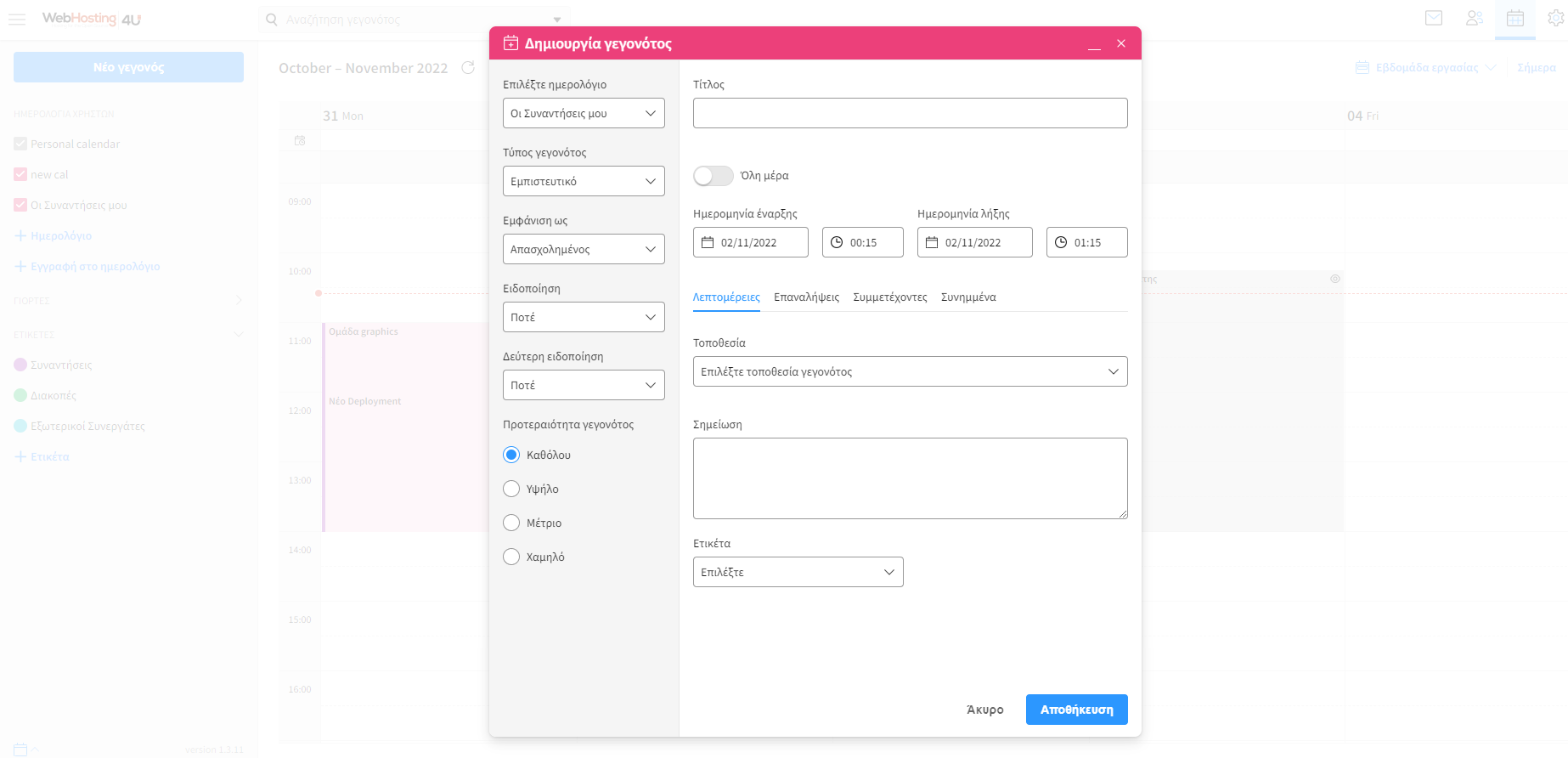Select the Χαμηλό priority radio button
Screen dimensions: 1568x758
[x=511, y=557]
